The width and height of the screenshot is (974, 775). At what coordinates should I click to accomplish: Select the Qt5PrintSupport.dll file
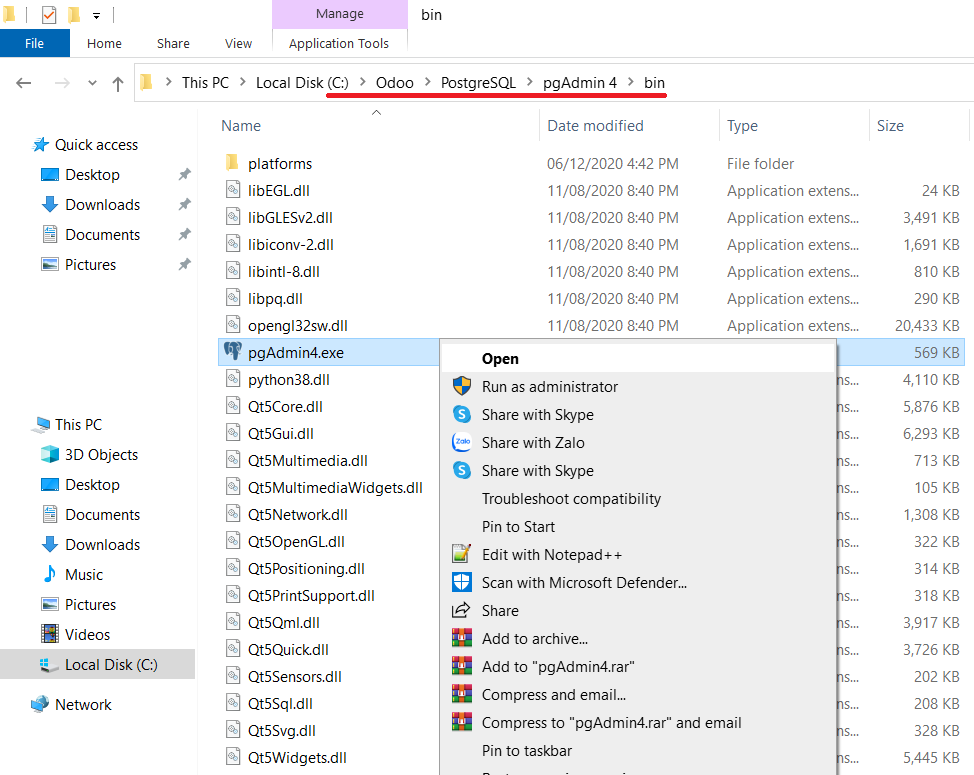click(311, 596)
